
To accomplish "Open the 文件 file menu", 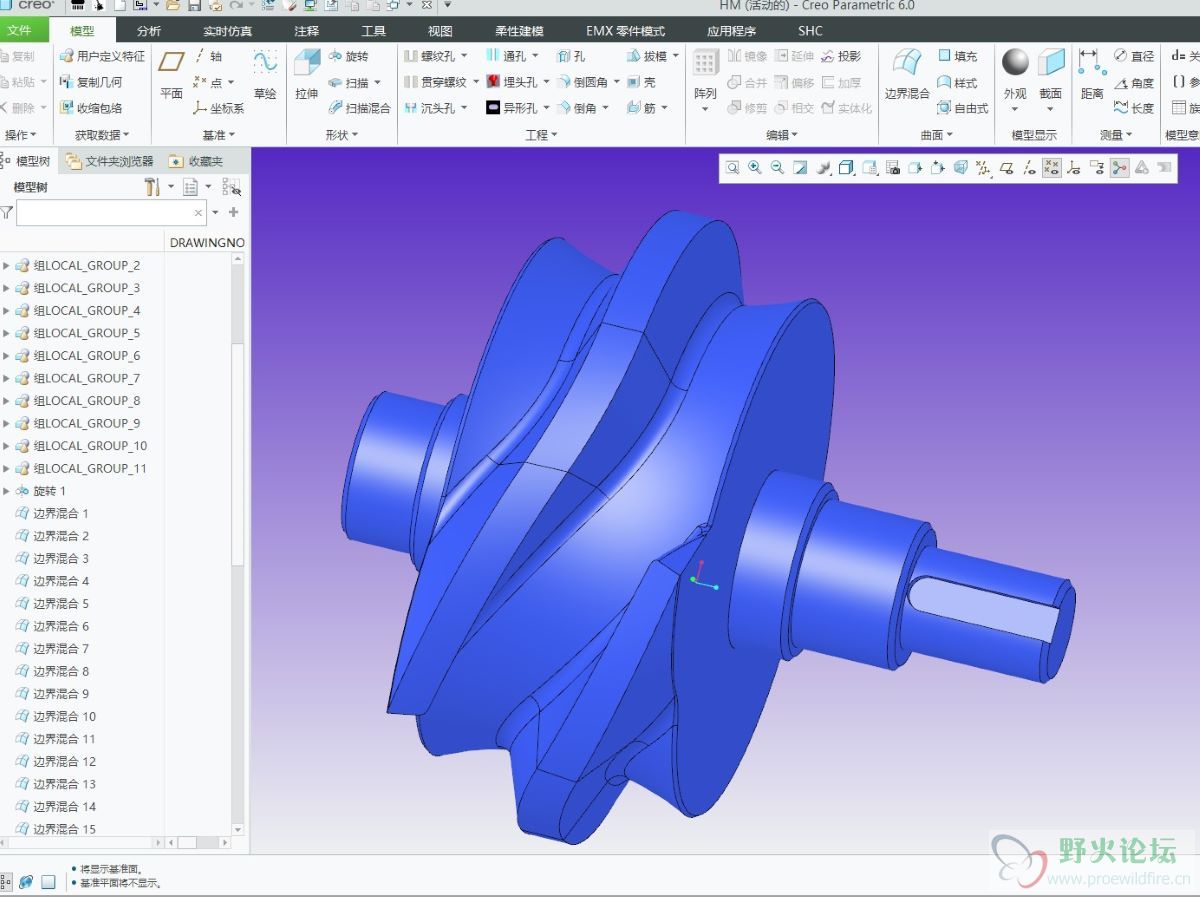I will tap(21, 31).
